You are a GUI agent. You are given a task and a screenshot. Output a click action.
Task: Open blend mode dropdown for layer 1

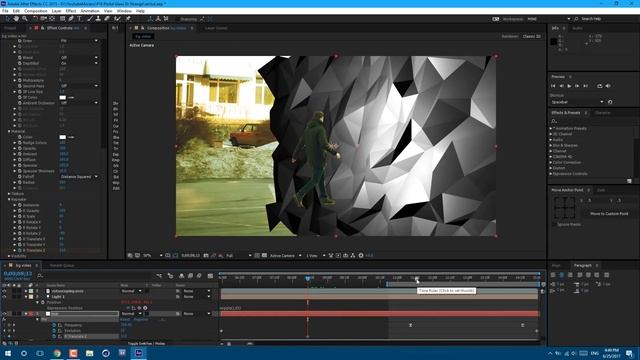[x=131, y=291]
